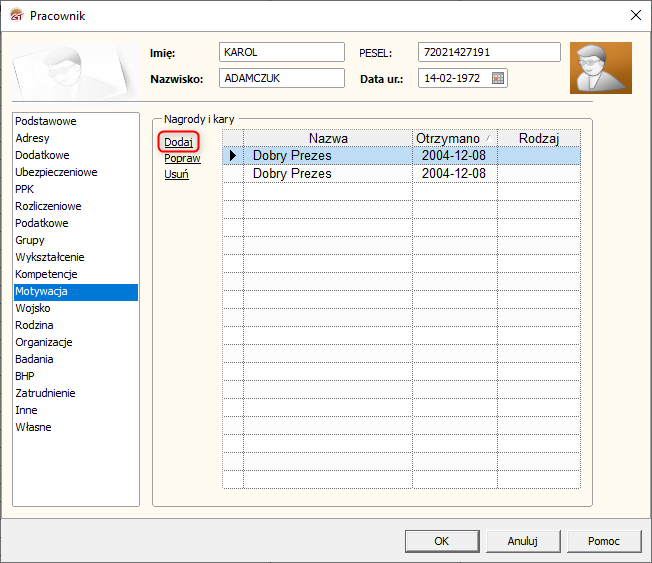Select the highlighted first Dobry Prezes row
This screenshot has width=652, height=563.
[x=402, y=156]
